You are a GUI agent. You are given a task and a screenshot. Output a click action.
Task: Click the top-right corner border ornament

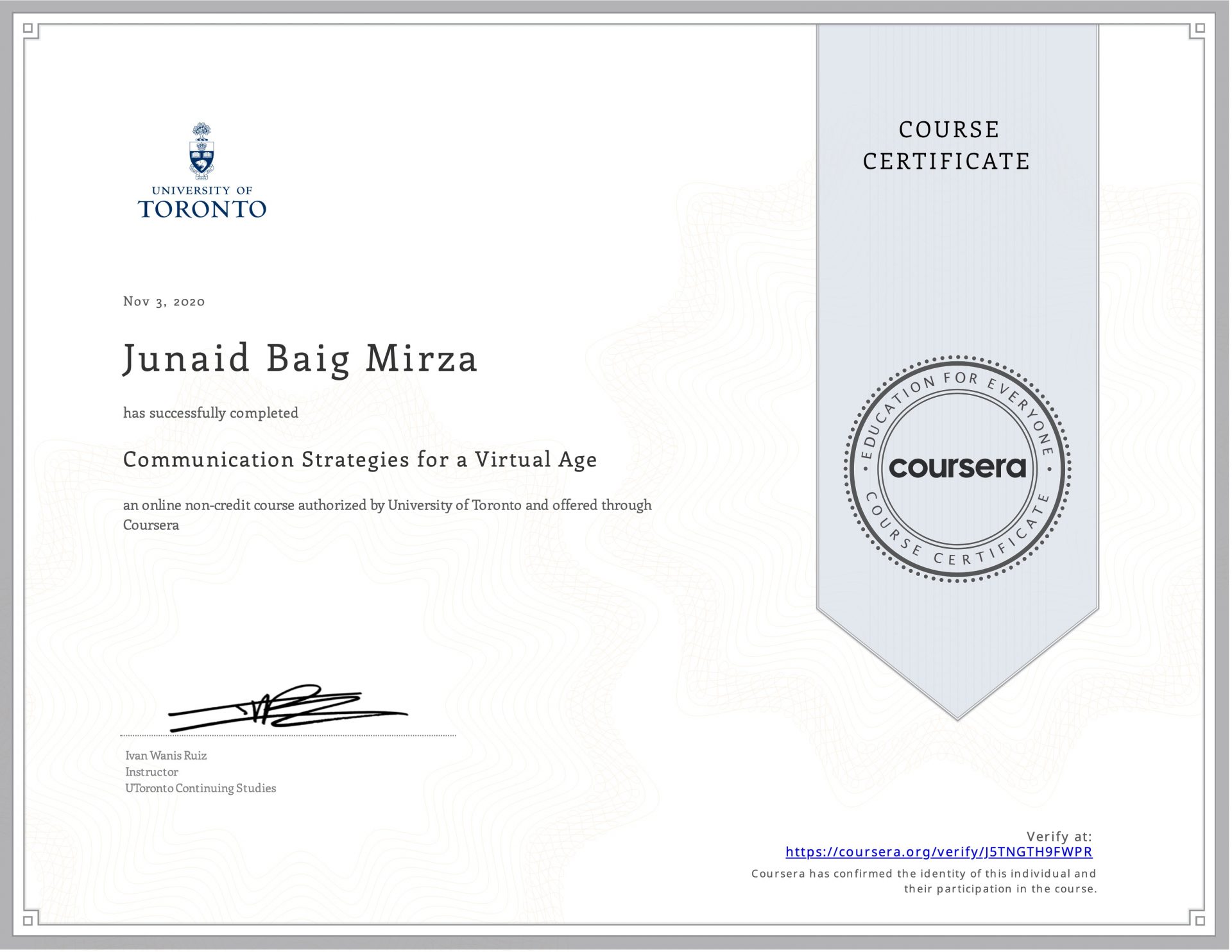tap(1200, 29)
